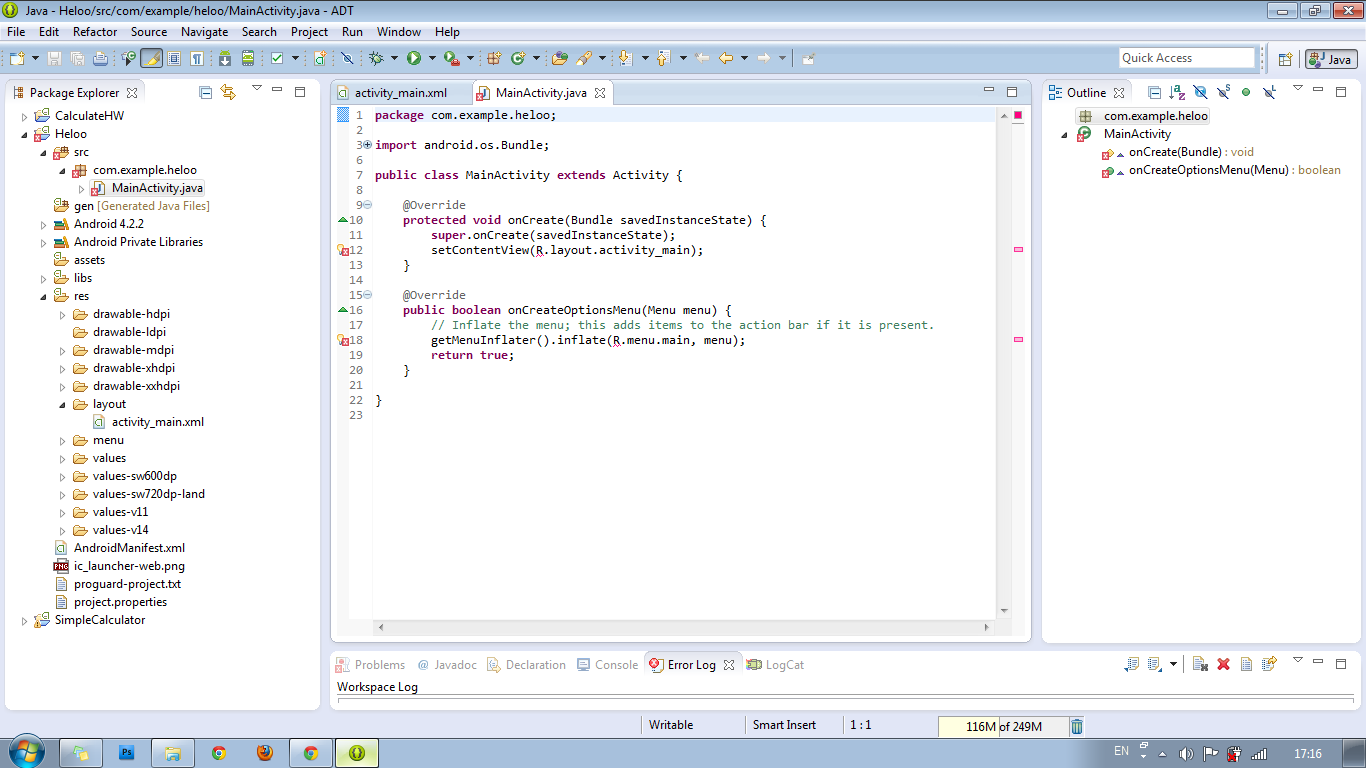This screenshot has height=768, width=1366.
Task: Toggle Skip All Breakpoints
Action: (347, 58)
